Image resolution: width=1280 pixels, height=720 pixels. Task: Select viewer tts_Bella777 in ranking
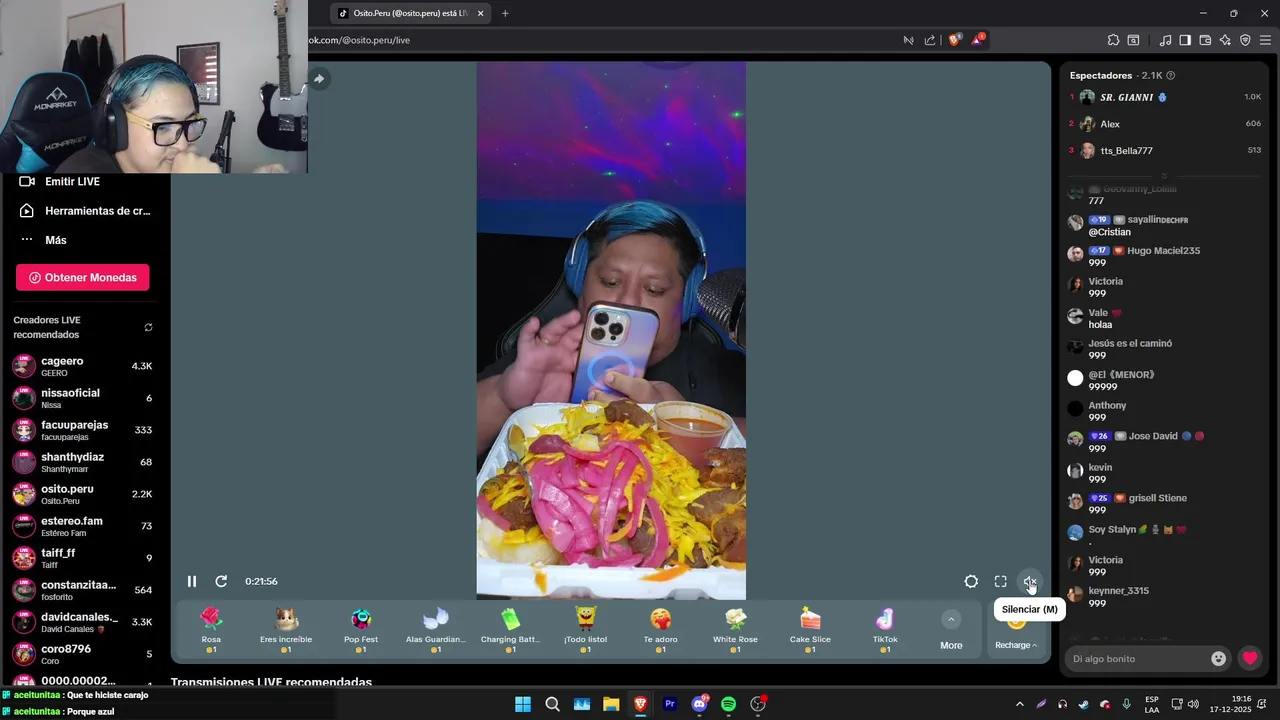click(1165, 151)
